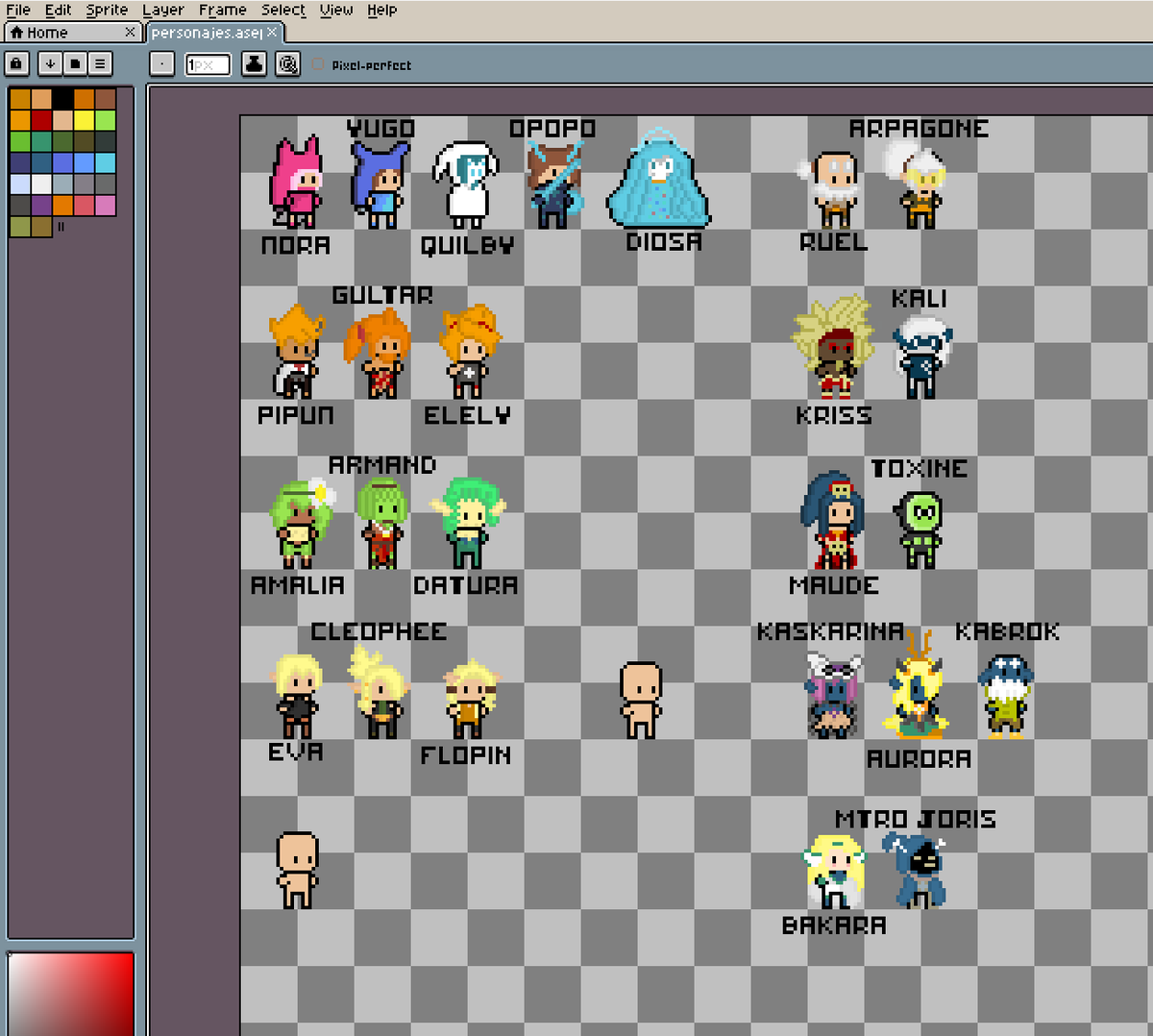Click the KALI character sprite
Screen dimensions: 1153x1036
coord(921,358)
